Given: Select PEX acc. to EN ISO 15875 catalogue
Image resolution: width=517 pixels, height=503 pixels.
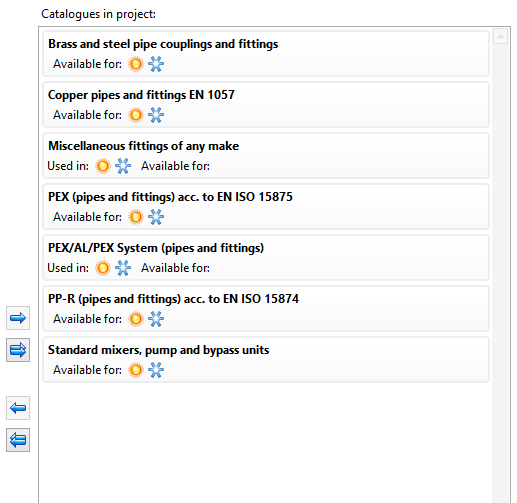Looking at the screenshot, I should [x=266, y=207].
